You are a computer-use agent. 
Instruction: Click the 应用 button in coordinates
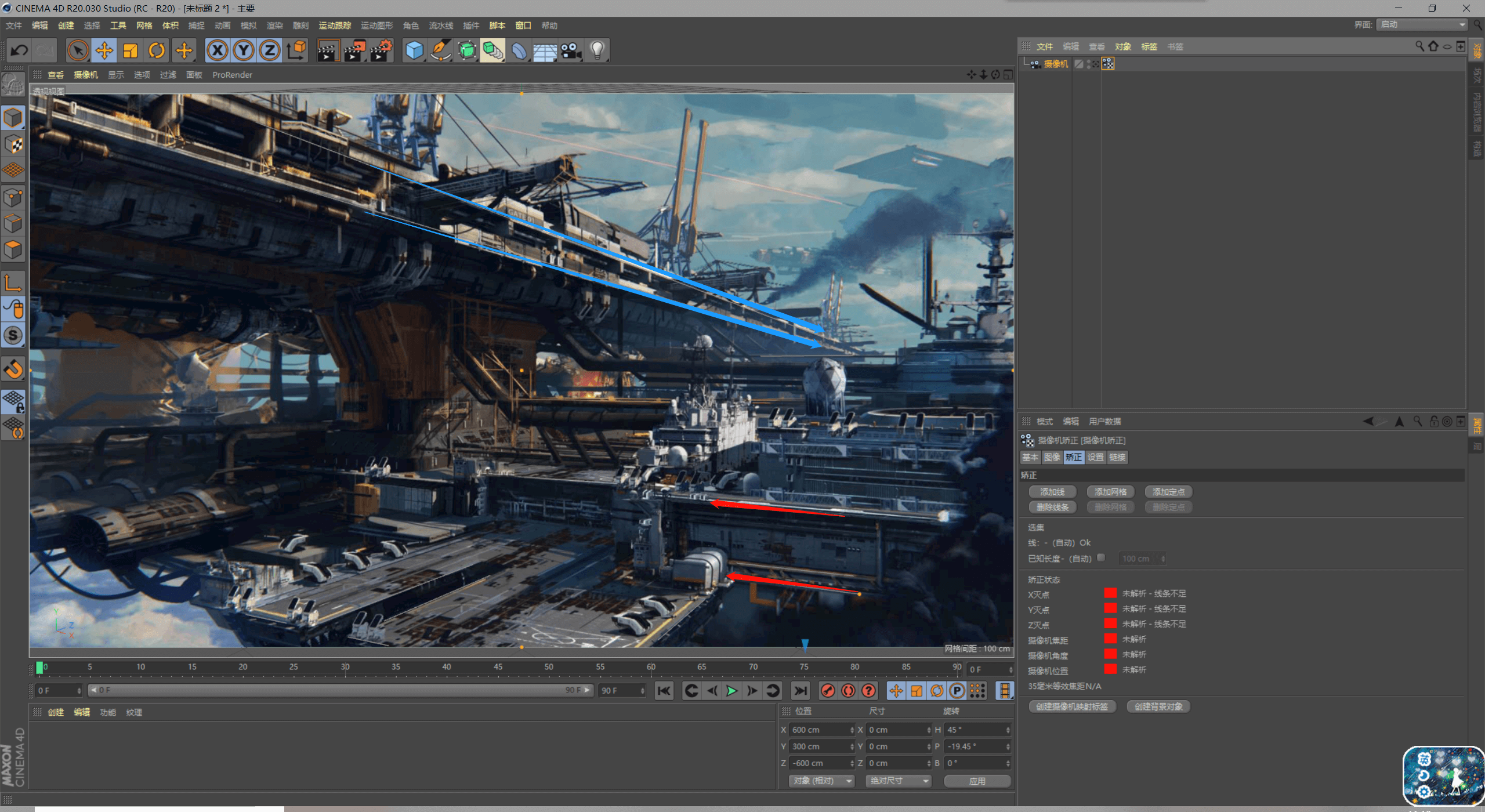[977, 781]
